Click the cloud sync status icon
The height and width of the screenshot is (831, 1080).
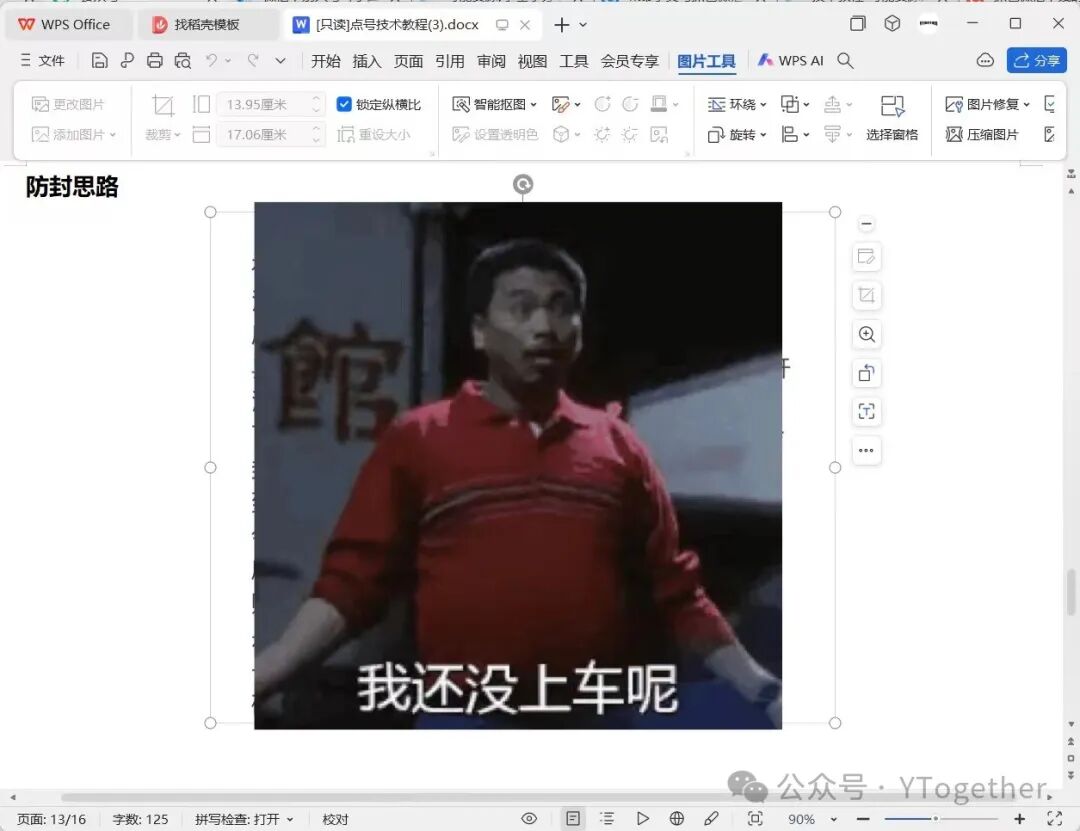pos(985,61)
